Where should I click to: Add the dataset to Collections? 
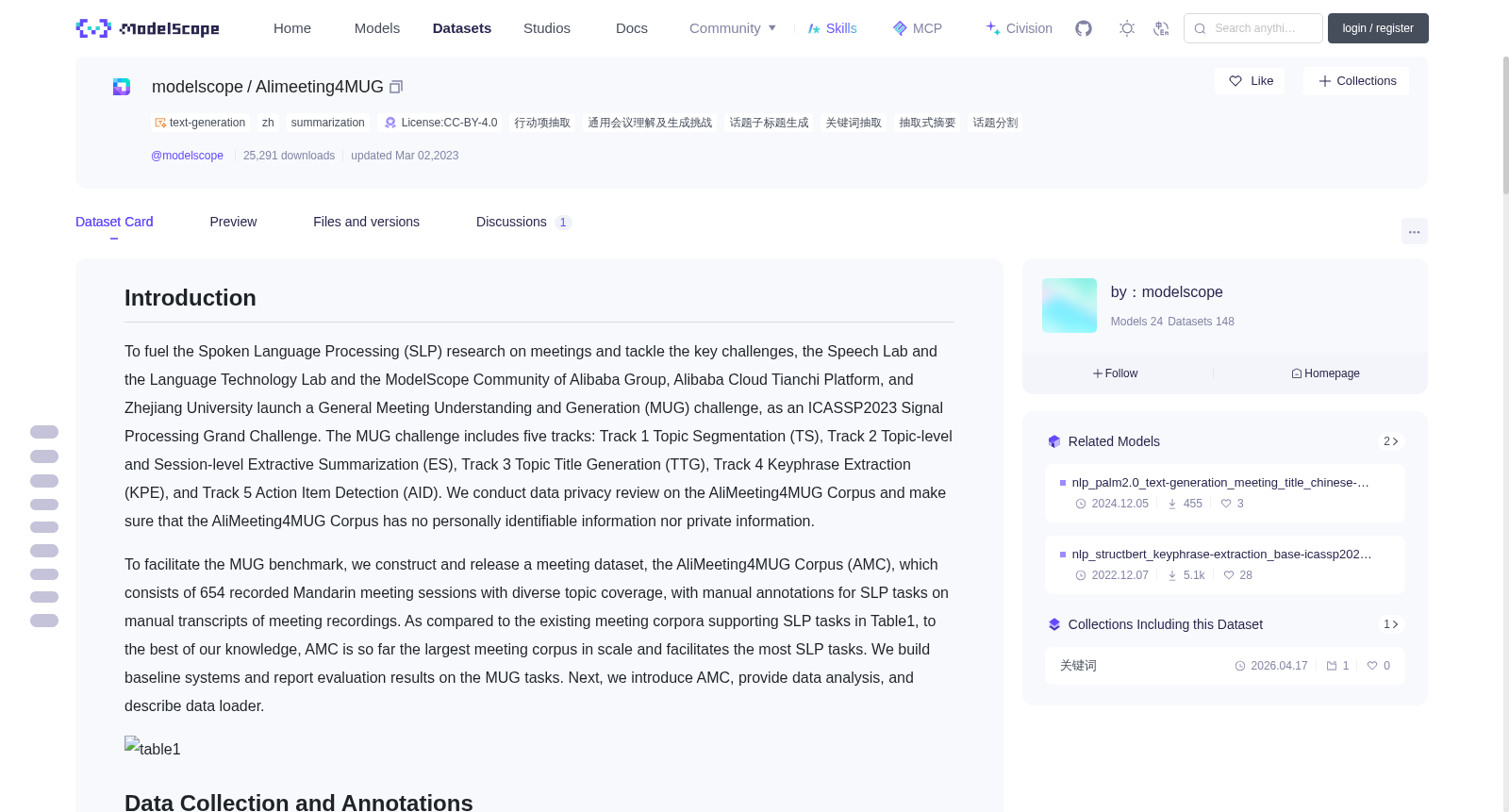click(1356, 81)
